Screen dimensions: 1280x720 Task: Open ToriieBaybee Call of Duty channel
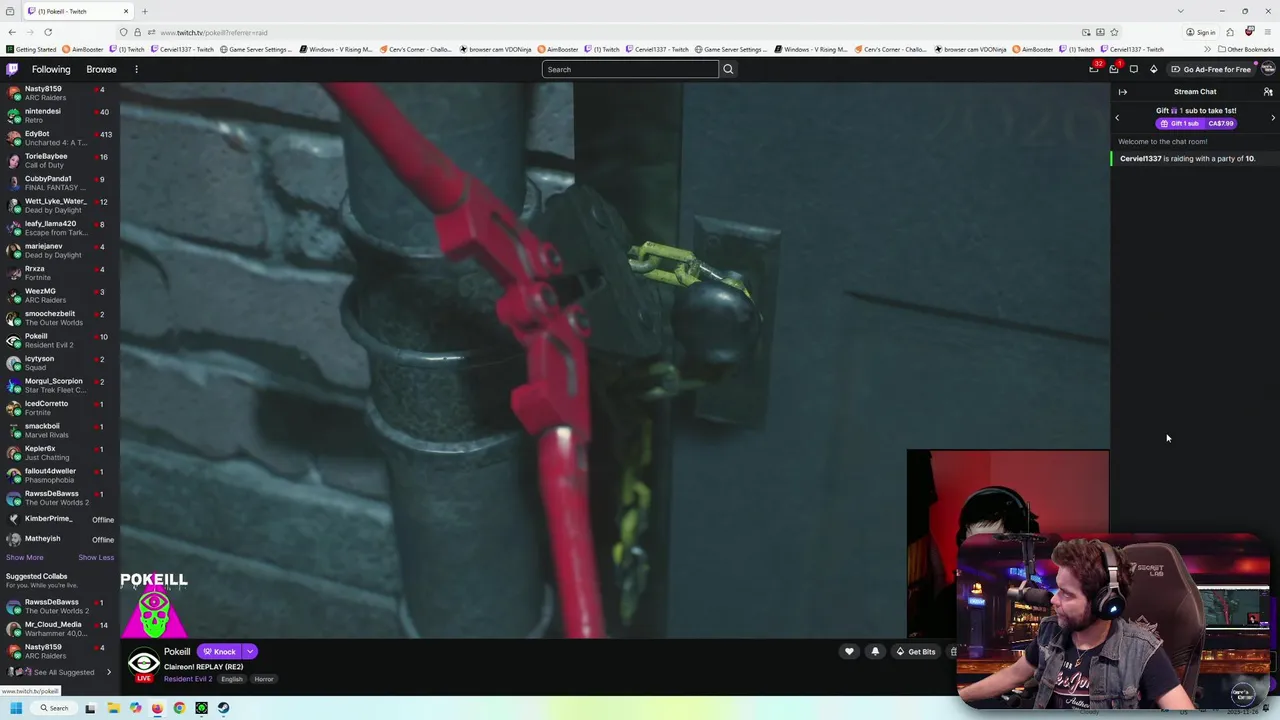coord(60,160)
